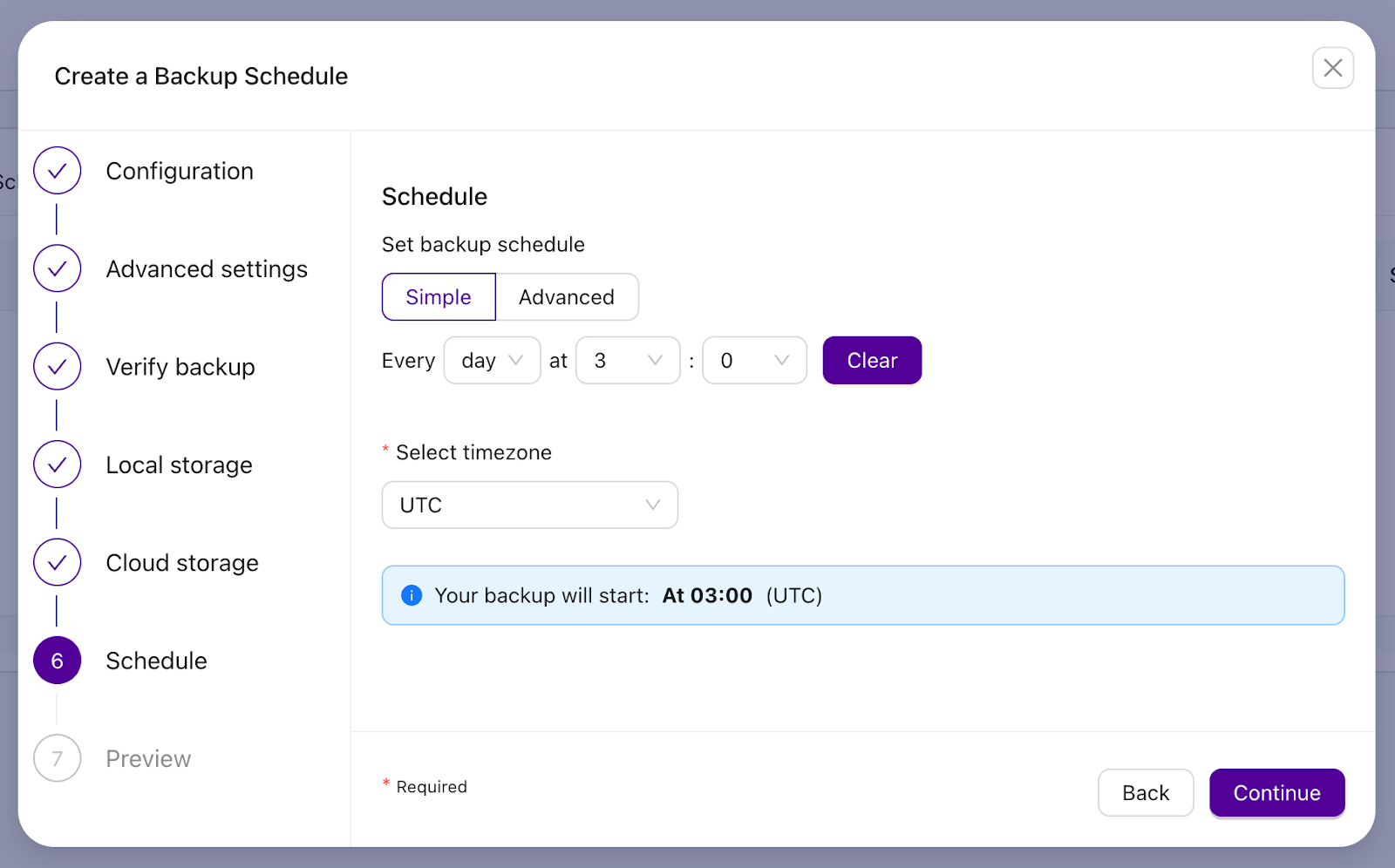Open the minutes dropdown showing 0
The width and height of the screenshot is (1395, 868).
coord(754,360)
